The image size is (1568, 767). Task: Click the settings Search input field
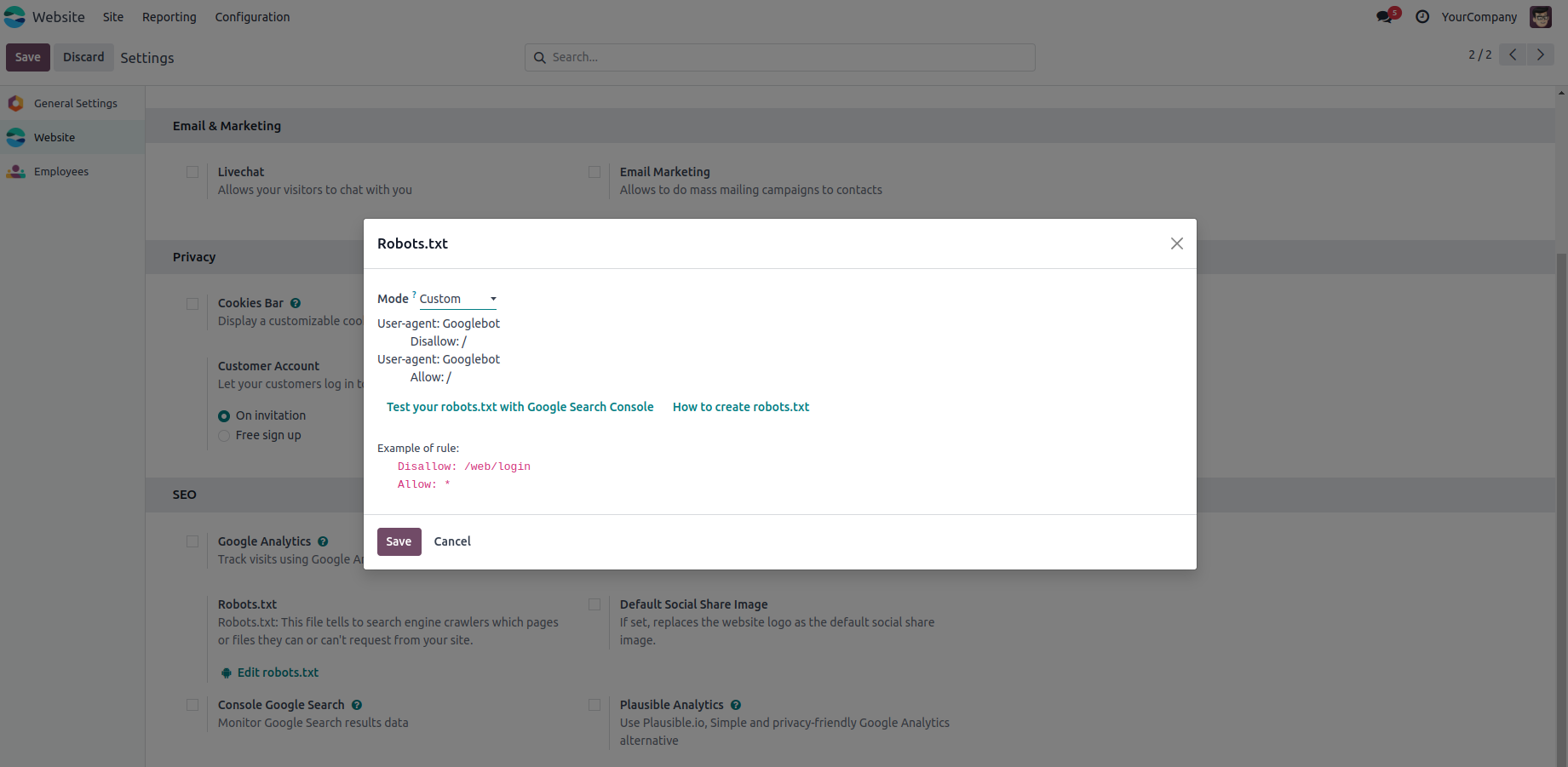[x=779, y=57]
